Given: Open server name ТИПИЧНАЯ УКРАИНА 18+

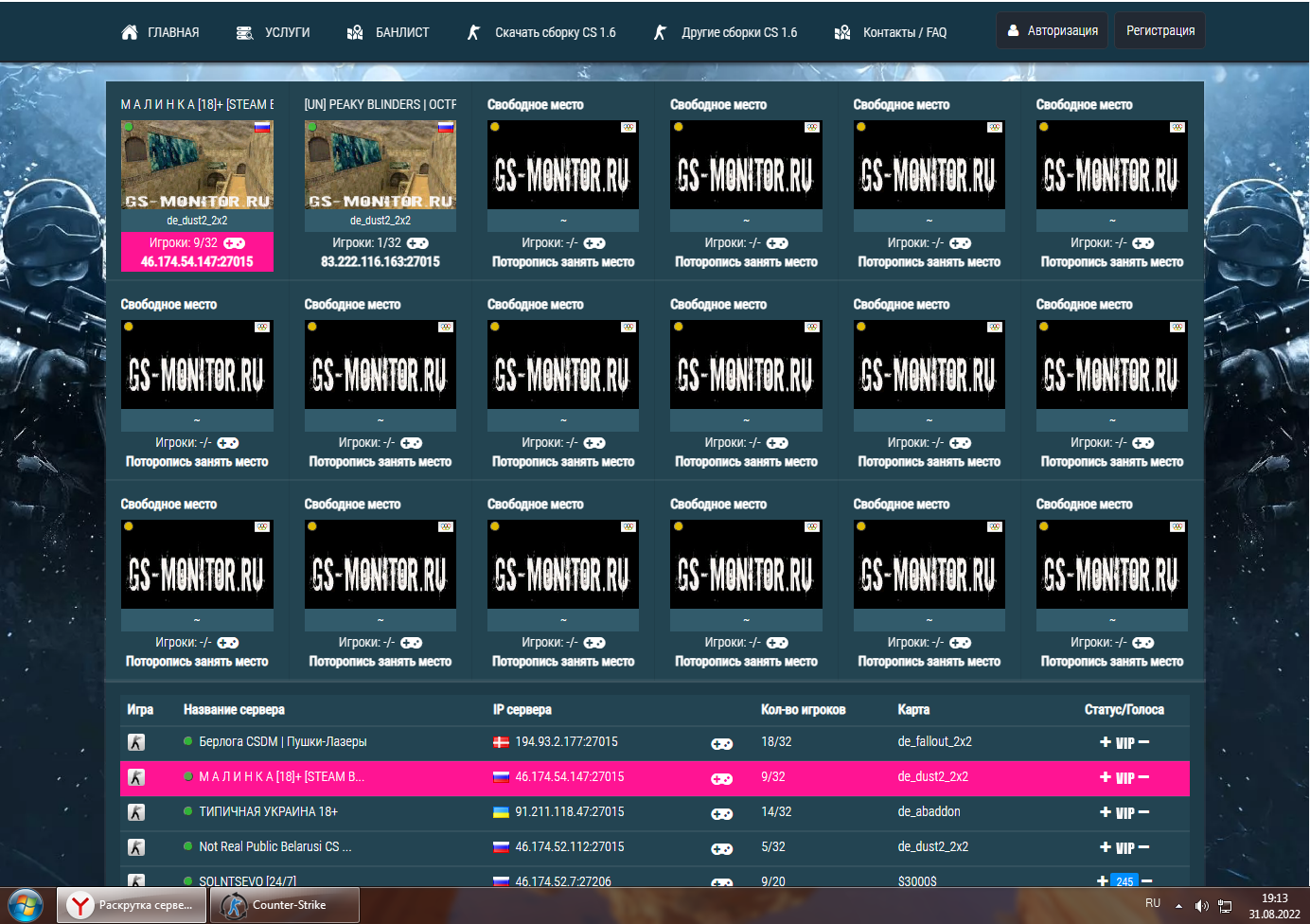Looking at the screenshot, I should [268, 812].
